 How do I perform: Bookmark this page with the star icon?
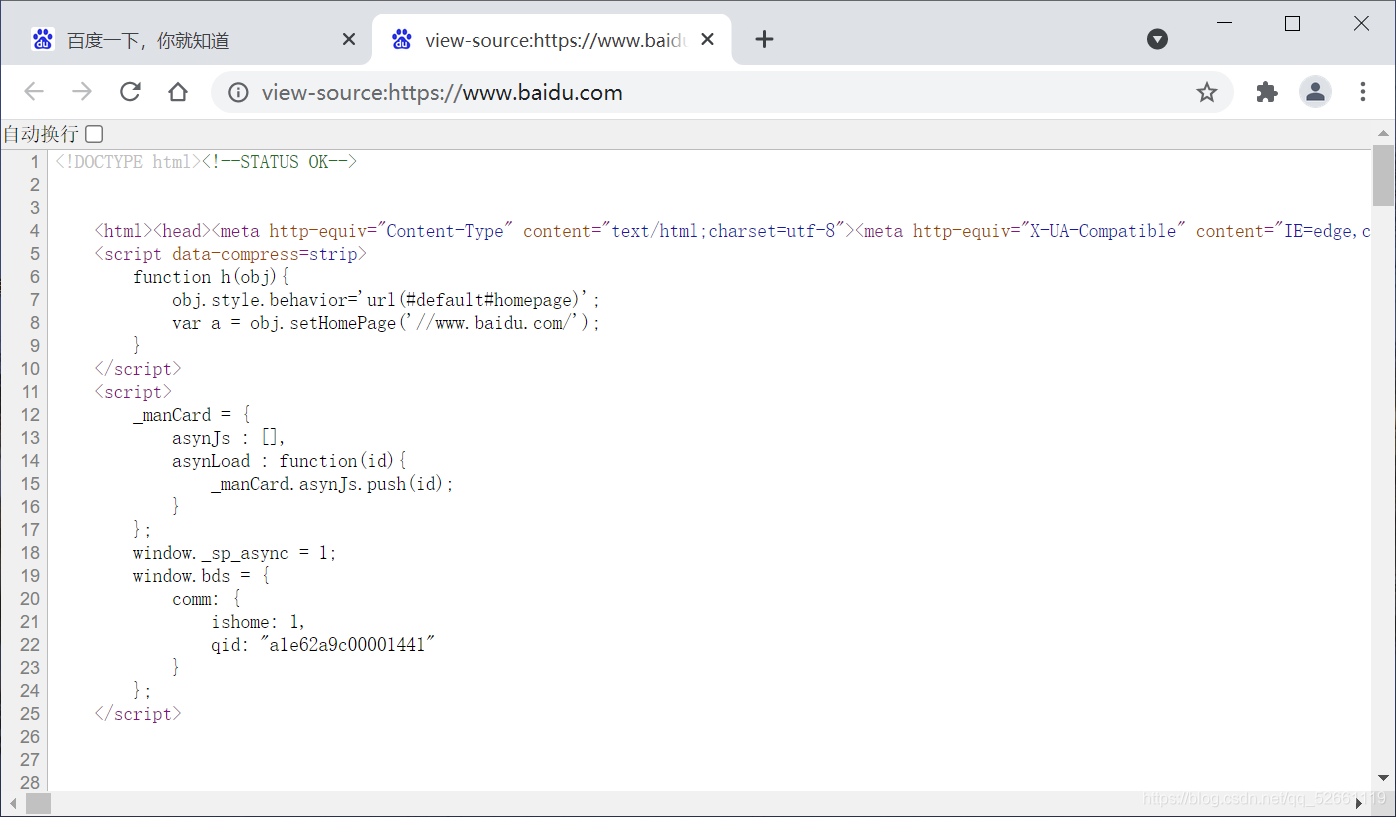pos(1207,93)
